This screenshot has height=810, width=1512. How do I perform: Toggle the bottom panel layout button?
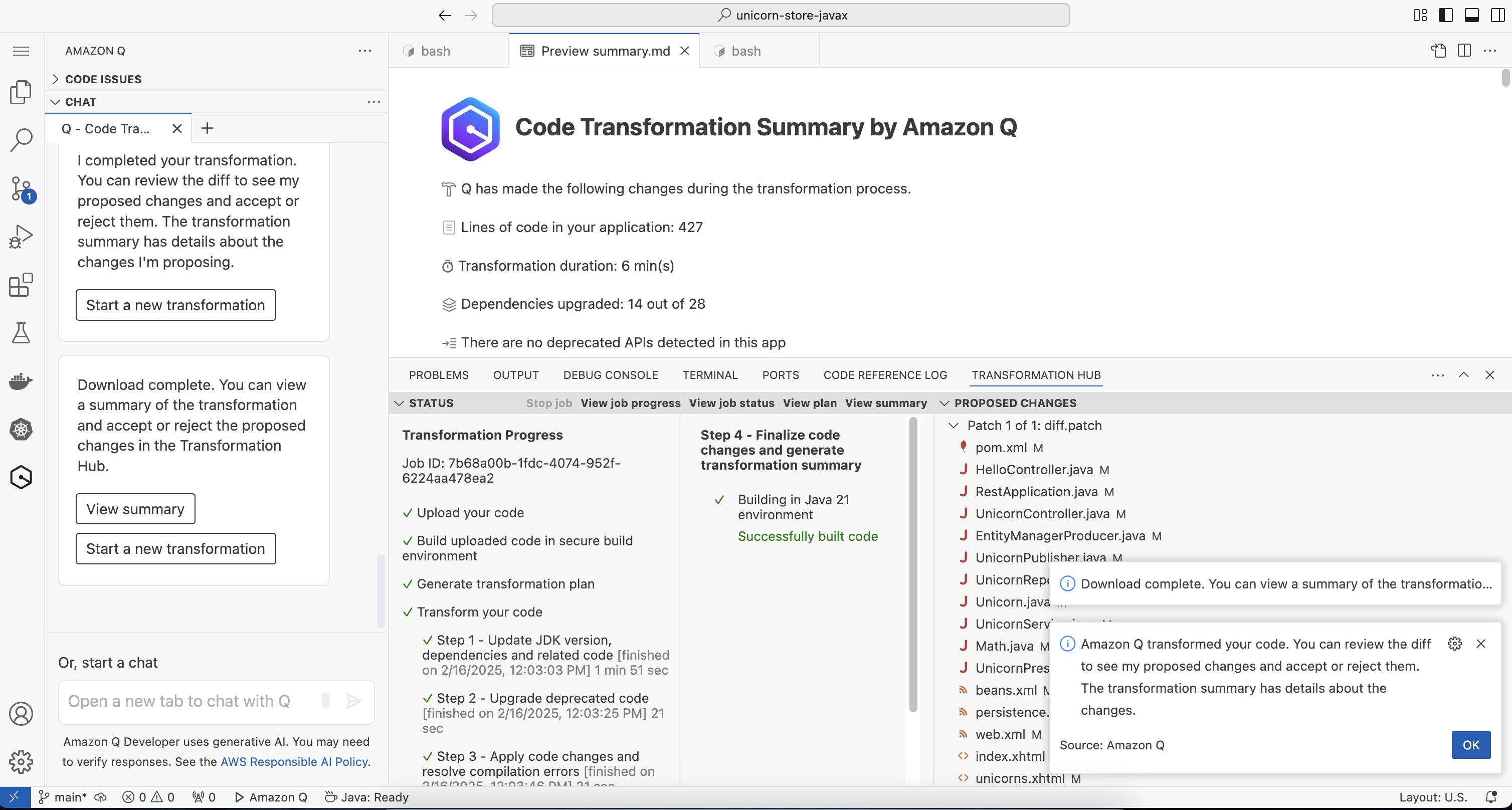[1471, 15]
